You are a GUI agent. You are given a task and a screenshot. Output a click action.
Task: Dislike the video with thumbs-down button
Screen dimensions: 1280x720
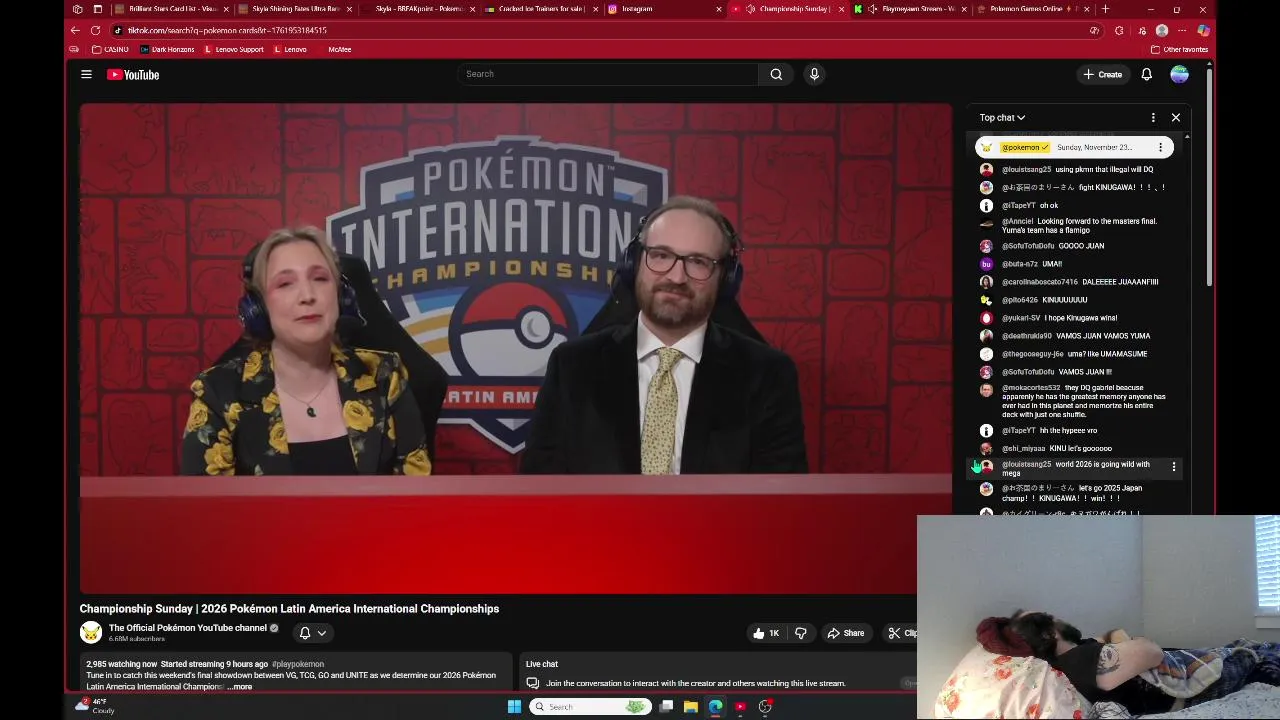(801, 633)
